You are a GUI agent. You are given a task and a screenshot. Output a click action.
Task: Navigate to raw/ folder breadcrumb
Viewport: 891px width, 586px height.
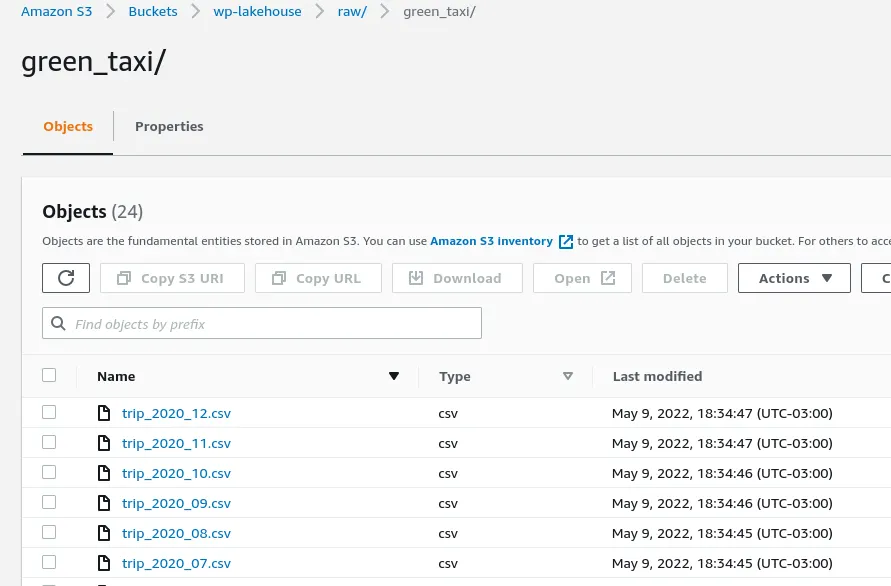click(x=352, y=11)
